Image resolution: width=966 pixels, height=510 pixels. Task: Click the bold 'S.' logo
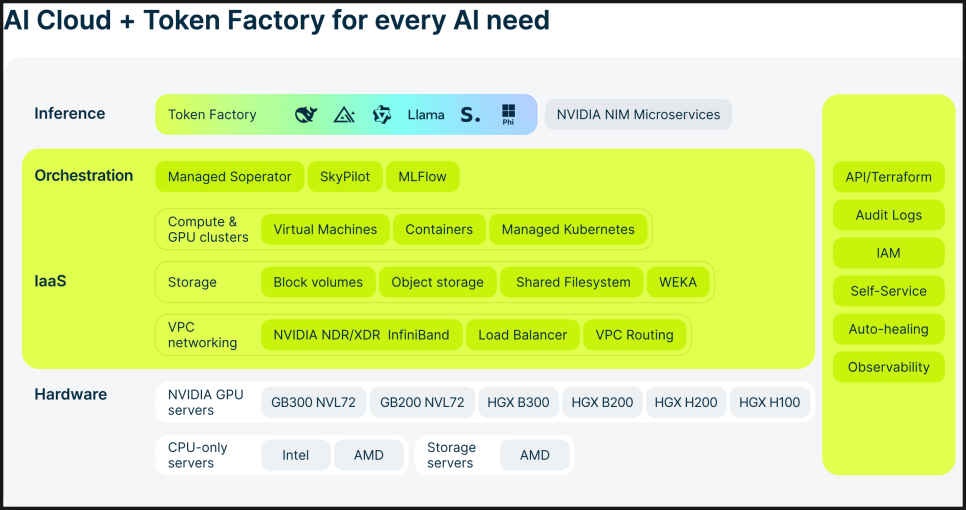[470, 115]
